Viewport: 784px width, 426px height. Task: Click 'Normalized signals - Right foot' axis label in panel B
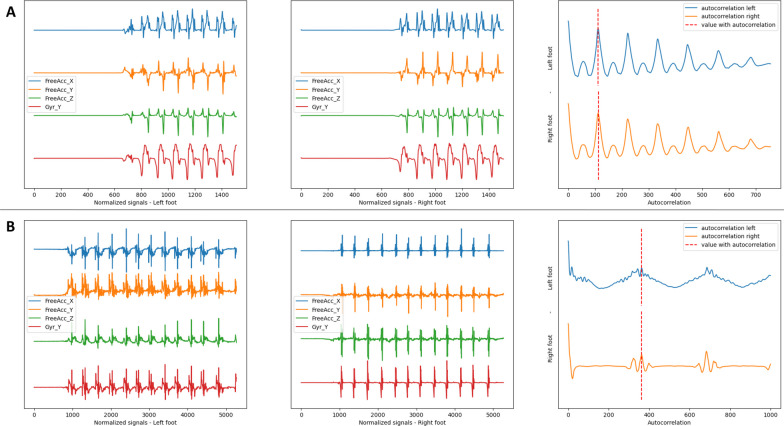pos(402,422)
